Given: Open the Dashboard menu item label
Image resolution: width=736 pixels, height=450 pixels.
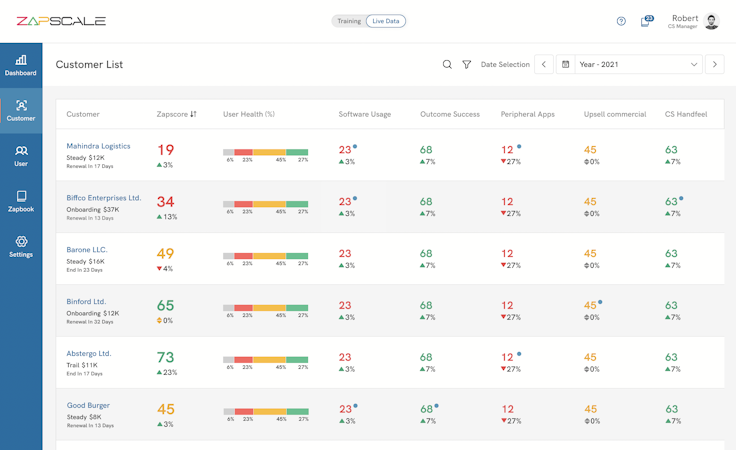Looking at the screenshot, I should [x=21, y=73].
